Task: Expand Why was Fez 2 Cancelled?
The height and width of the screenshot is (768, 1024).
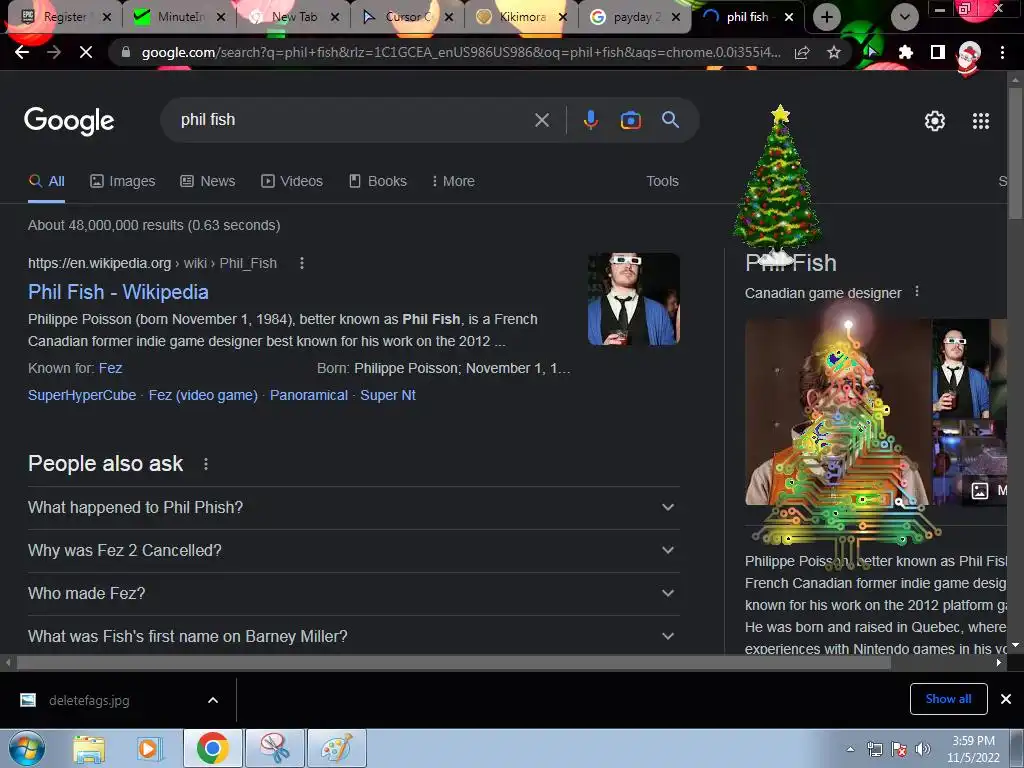Action: (x=353, y=551)
